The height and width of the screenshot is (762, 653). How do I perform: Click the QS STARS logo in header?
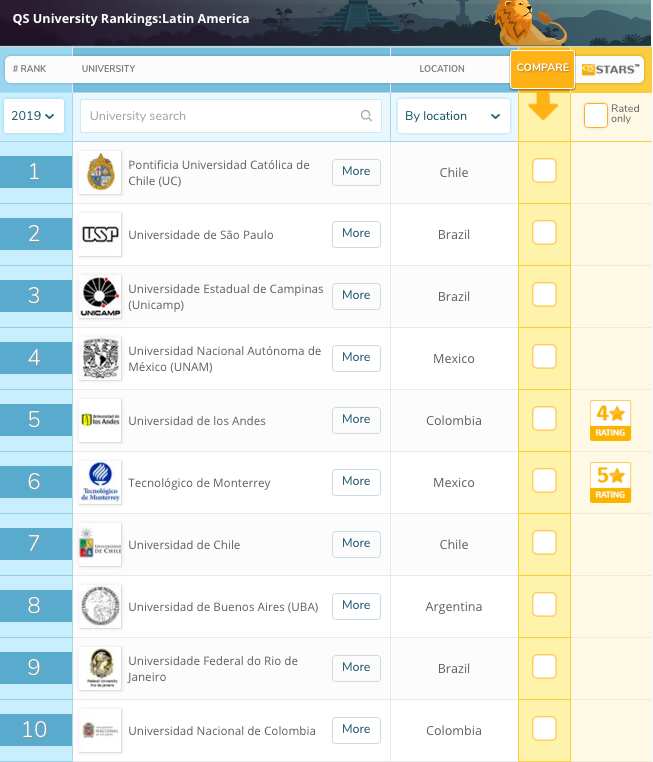point(610,69)
